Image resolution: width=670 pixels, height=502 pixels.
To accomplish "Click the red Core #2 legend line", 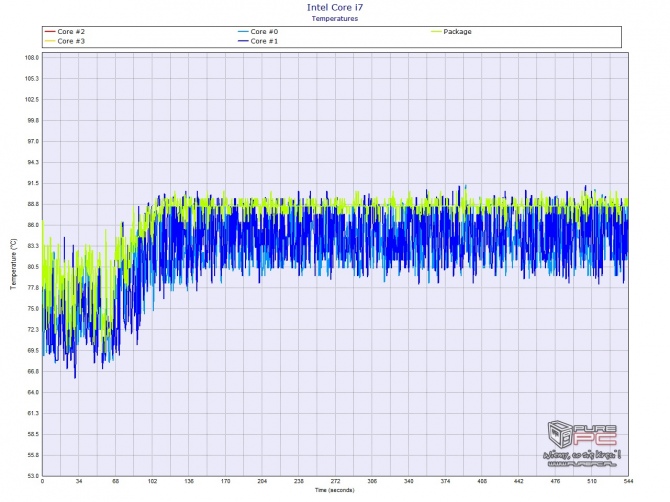I will [50, 32].
